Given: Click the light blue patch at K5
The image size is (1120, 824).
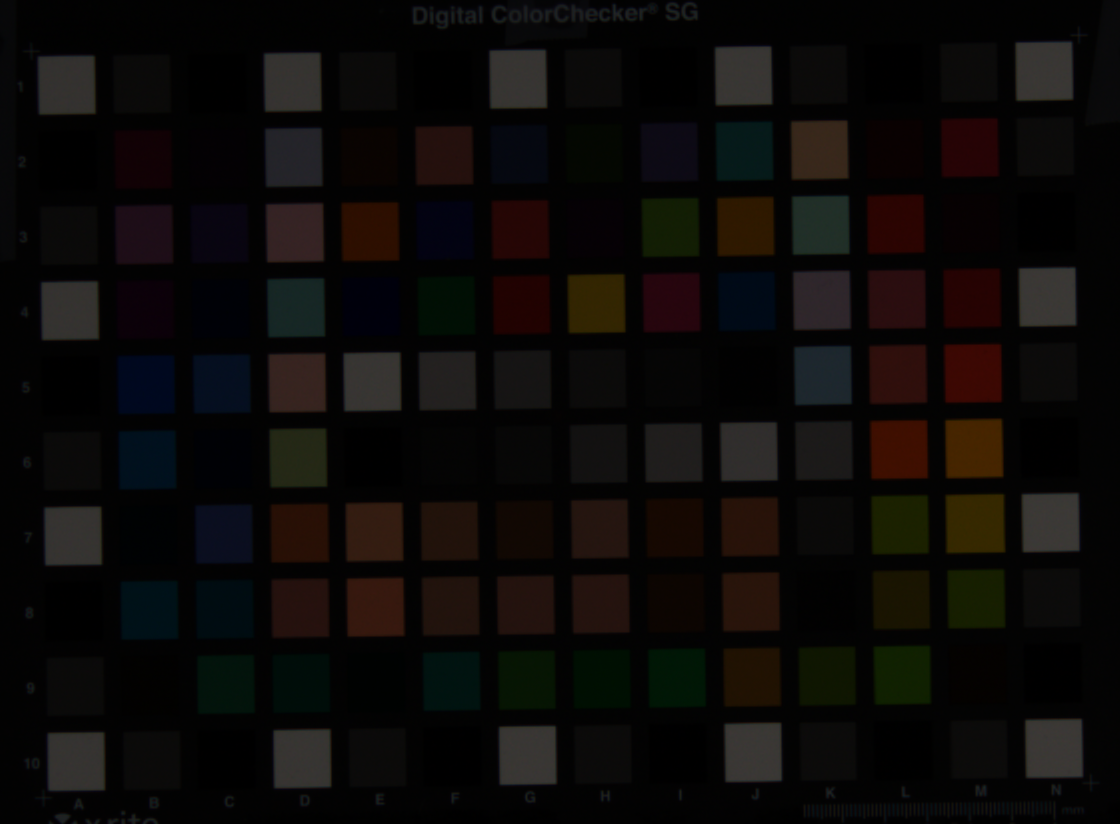Looking at the screenshot, I should (x=823, y=376).
